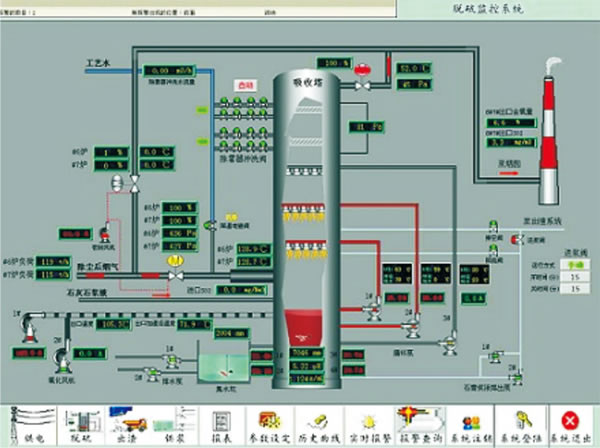
Task: Click 系统退出 red exit button
Action: tap(571, 425)
